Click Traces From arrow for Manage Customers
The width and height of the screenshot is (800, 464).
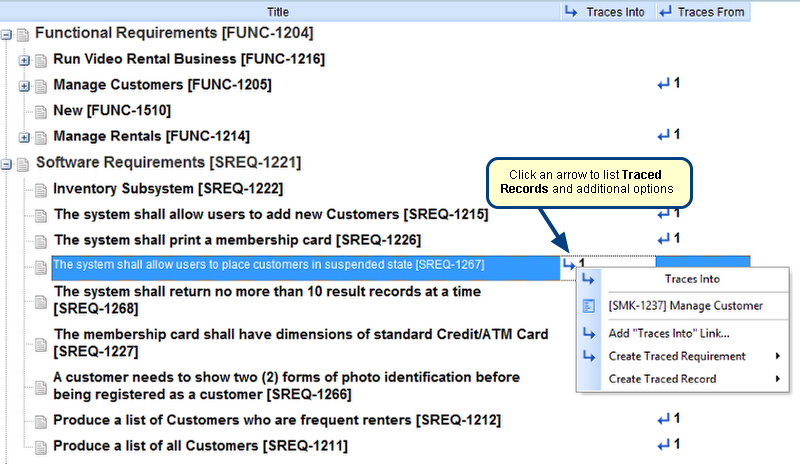[663, 84]
